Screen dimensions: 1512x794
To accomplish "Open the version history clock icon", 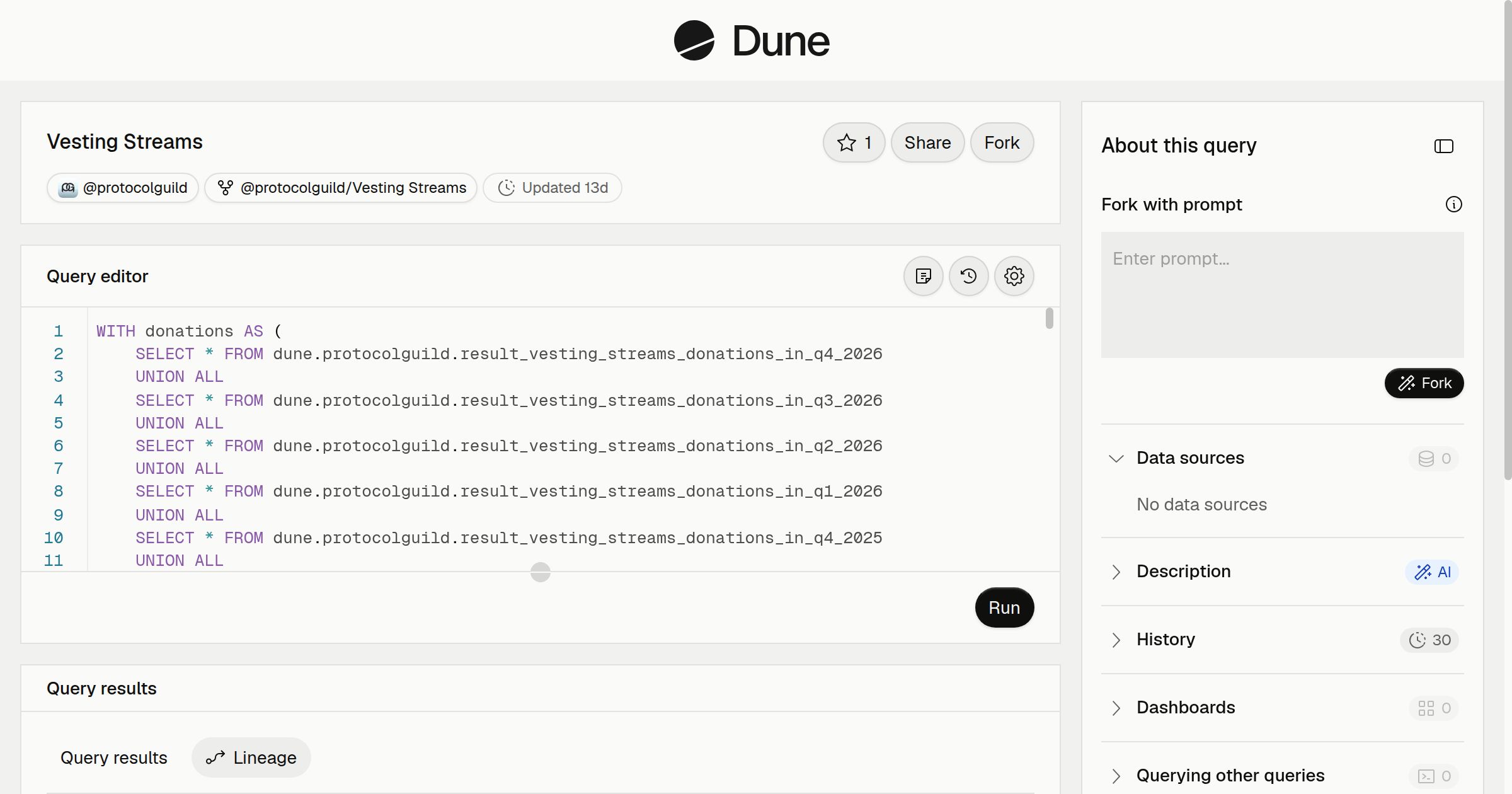I will (x=968, y=276).
